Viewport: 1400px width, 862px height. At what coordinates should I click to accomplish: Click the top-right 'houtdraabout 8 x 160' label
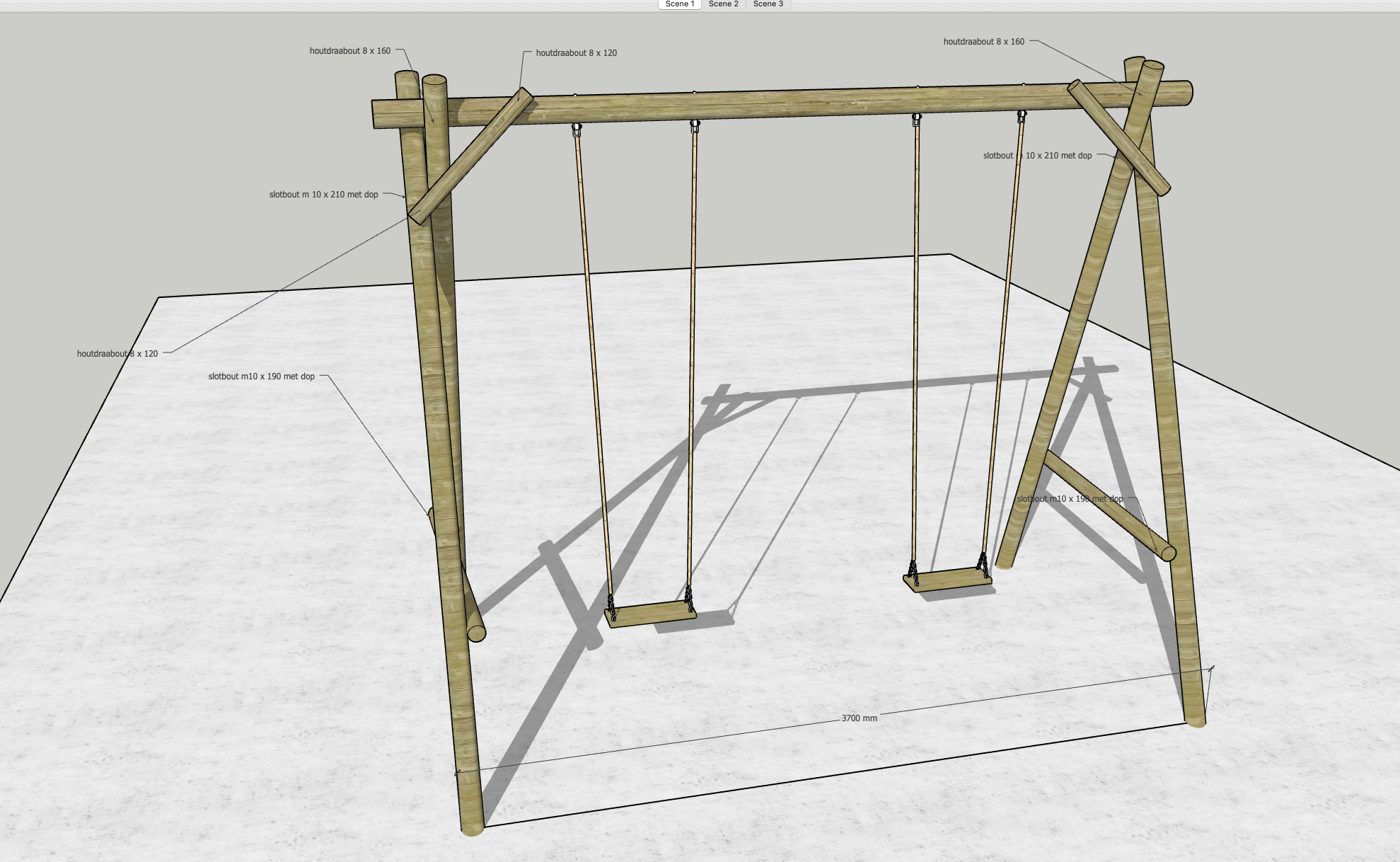tap(983, 42)
